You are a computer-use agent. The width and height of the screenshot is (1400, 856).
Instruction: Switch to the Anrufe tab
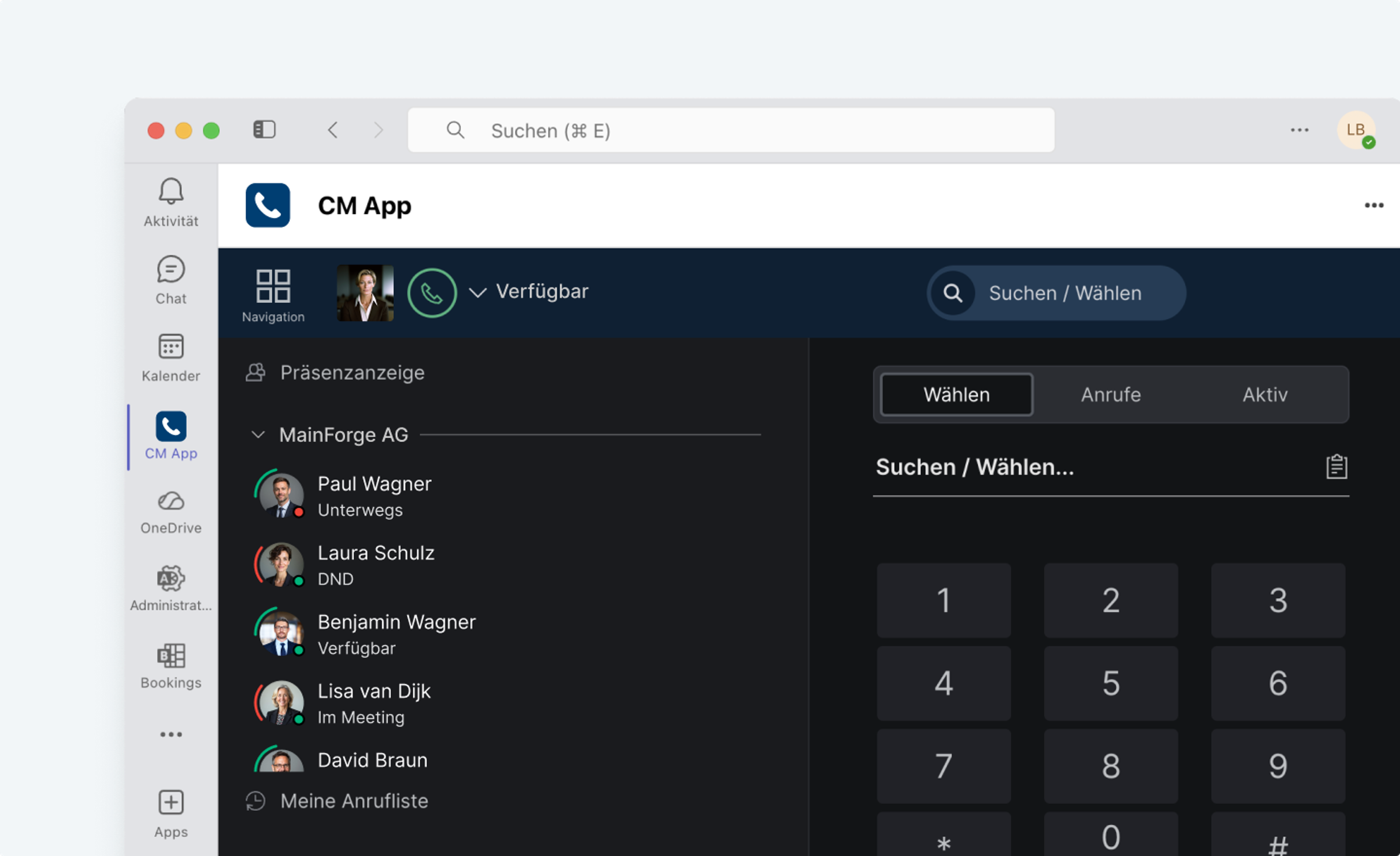(x=1111, y=395)
